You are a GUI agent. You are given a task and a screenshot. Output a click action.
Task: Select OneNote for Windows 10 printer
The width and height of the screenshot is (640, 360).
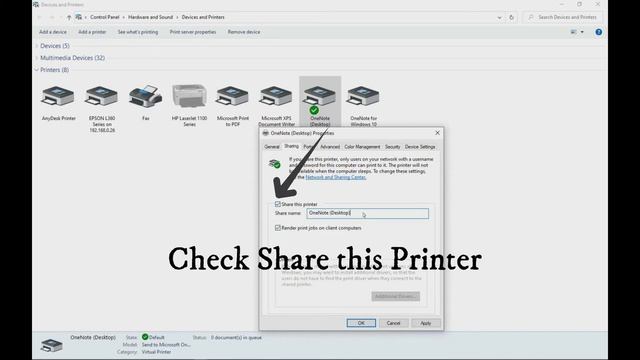[363, 96]
